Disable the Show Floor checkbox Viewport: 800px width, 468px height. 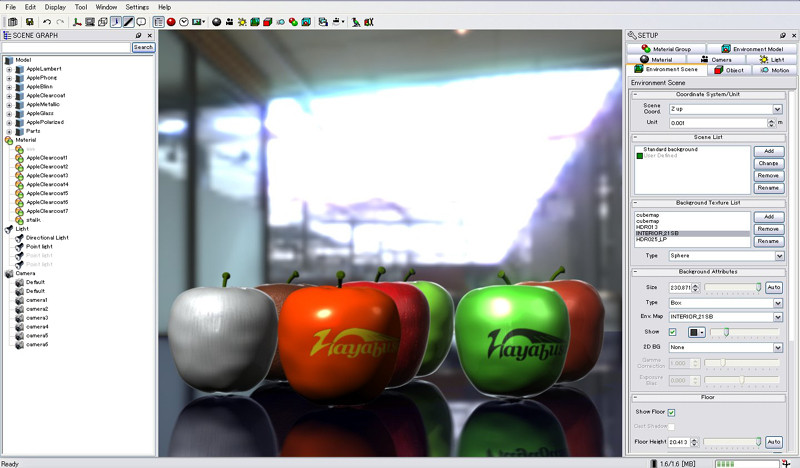point(672,412)
